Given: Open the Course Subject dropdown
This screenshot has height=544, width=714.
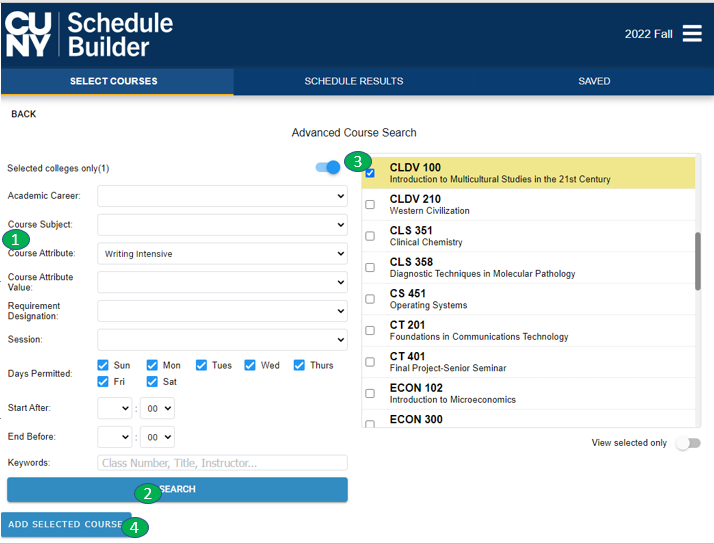Looking at the screenshot, I should pos(222,225).
